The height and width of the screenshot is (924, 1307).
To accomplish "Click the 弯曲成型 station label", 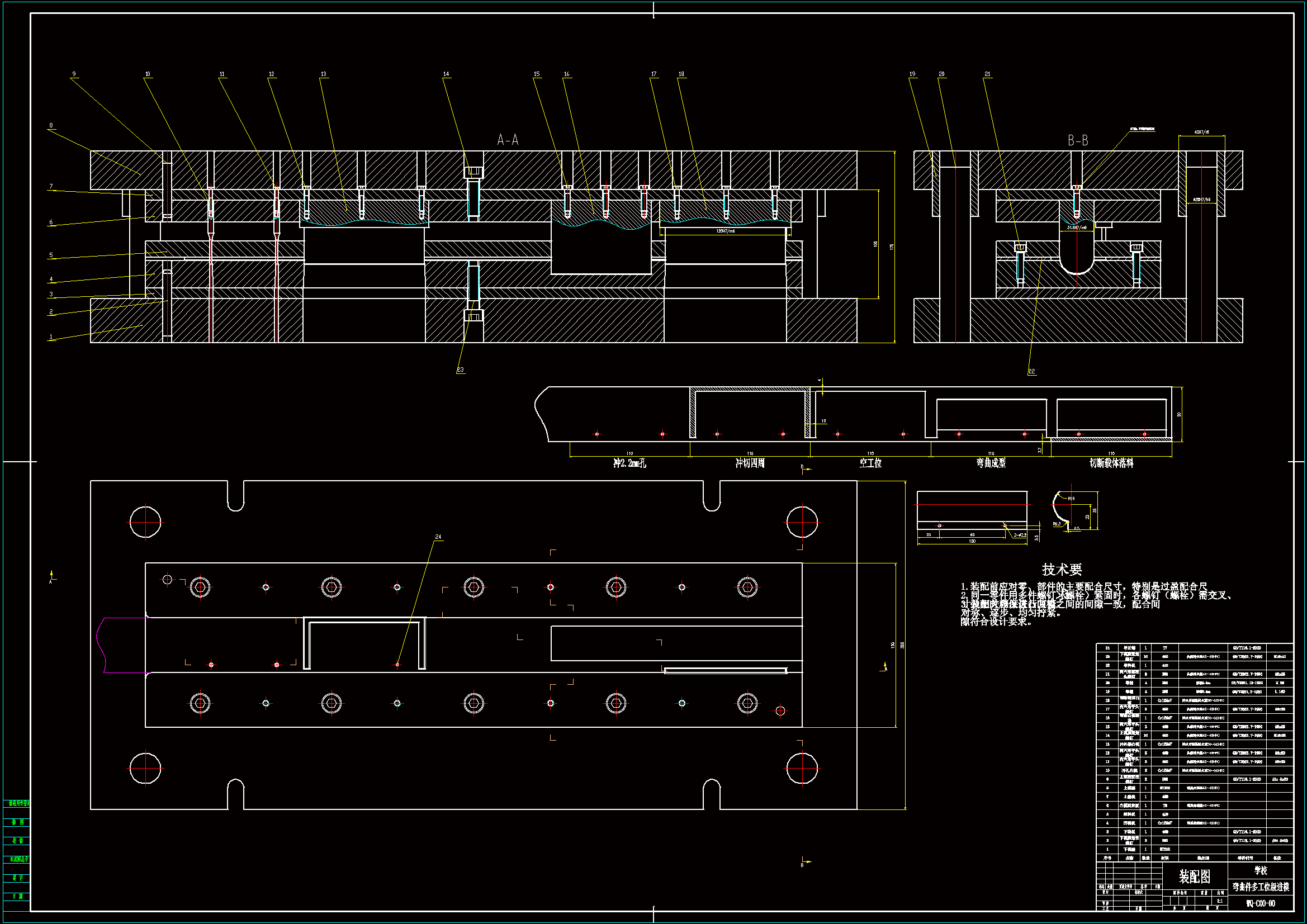I will [991, 463].
